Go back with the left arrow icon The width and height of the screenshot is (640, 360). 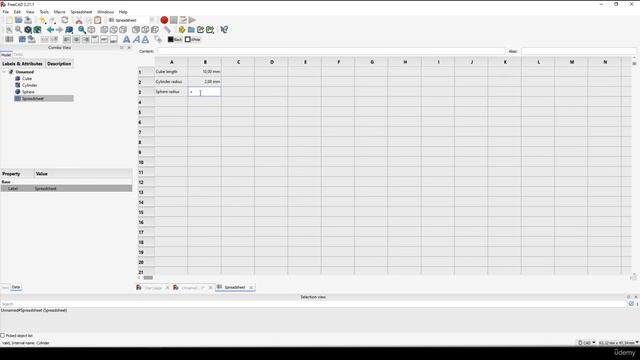point(50,30)
